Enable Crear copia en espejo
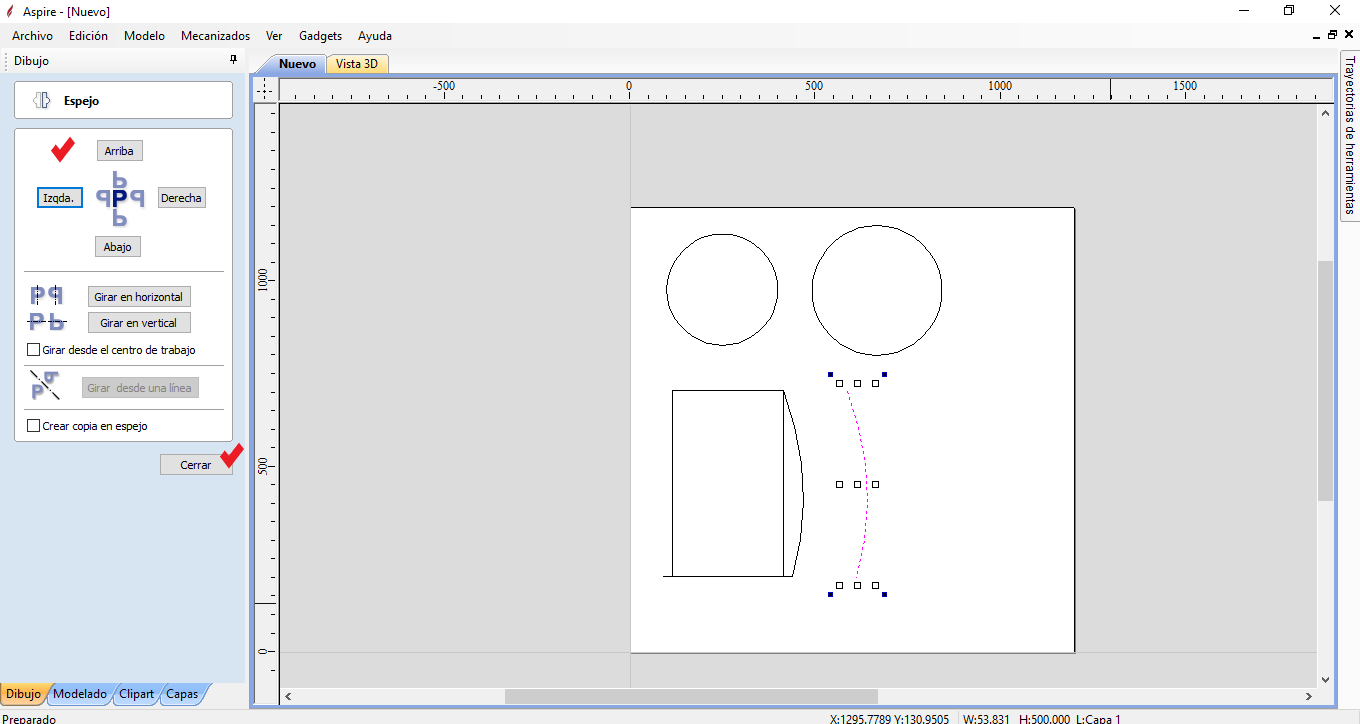The height and width of the screenshot is (724, 1360). [x=34, y=426]
